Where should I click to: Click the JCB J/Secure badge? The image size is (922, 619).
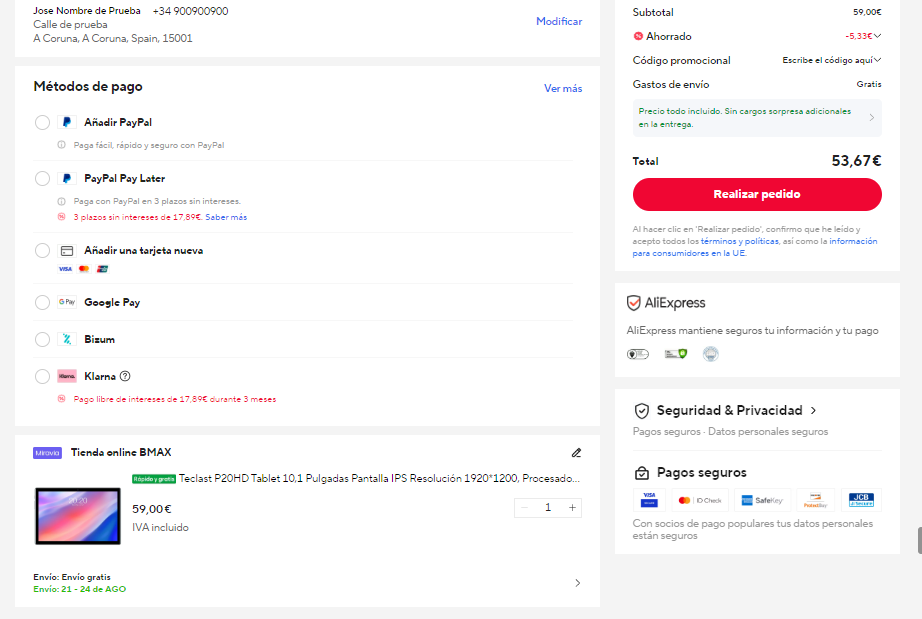tap(861, 500)
